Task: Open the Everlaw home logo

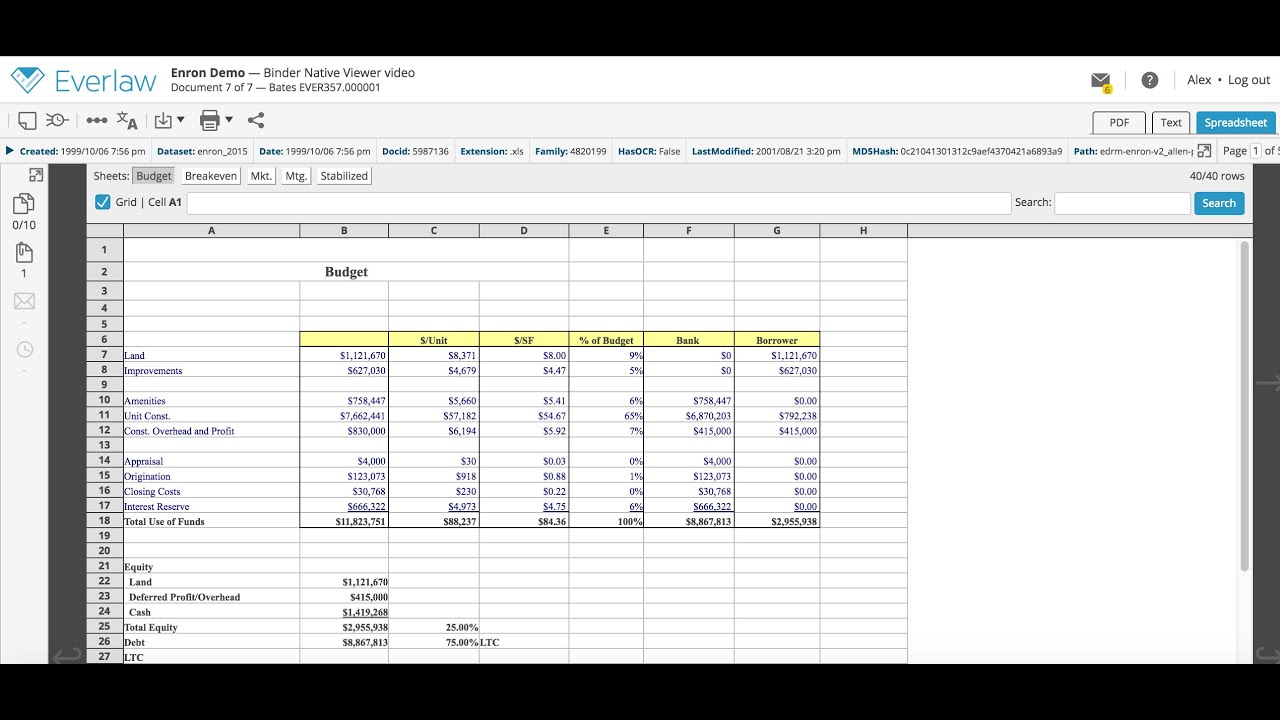Action: point(84,80)
